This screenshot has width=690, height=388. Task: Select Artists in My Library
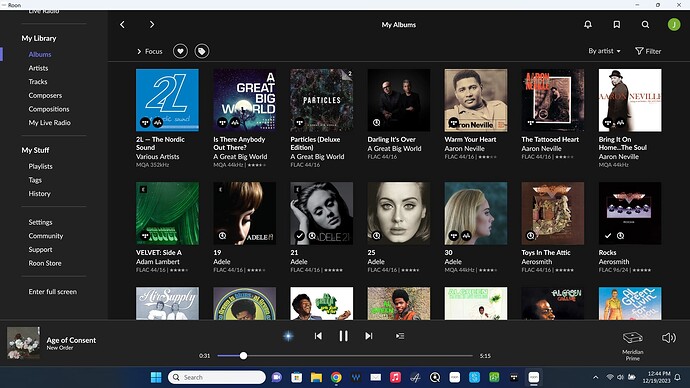pyautogui.click(x=38, y=68)
